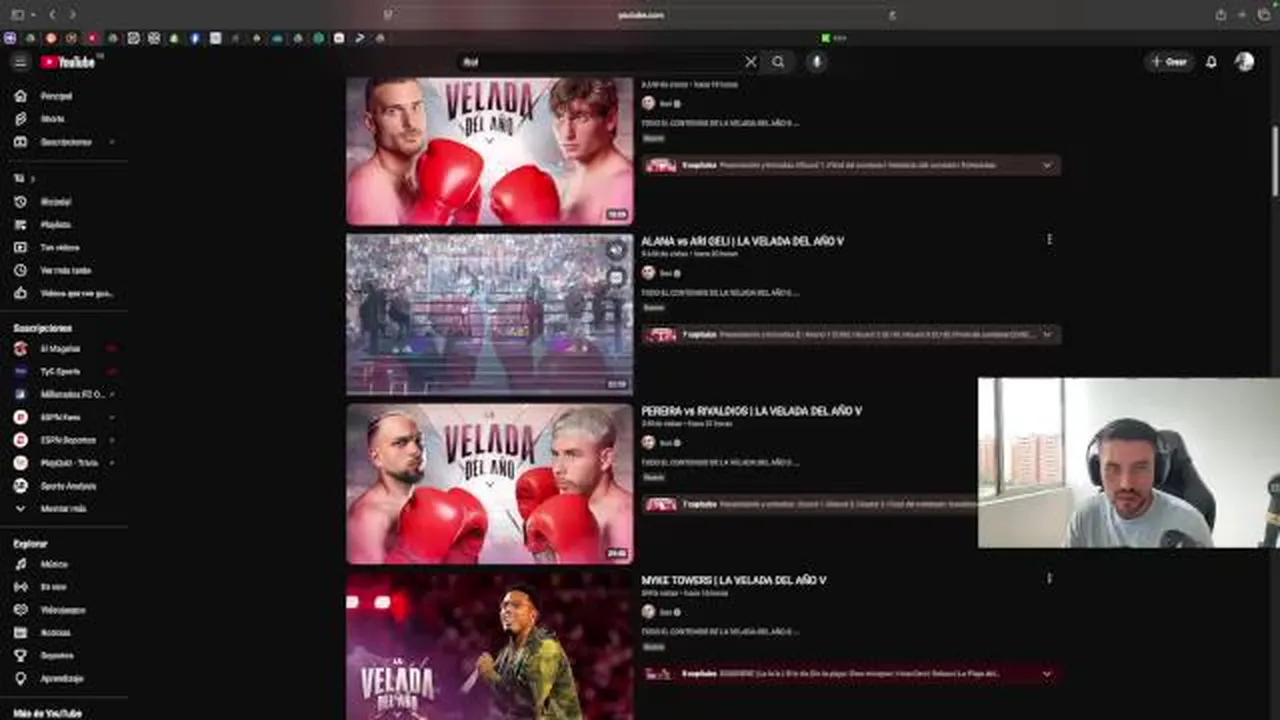Start voice search with microphone
This screenshot has width=1280, height=720.
(x=817, y=62)
